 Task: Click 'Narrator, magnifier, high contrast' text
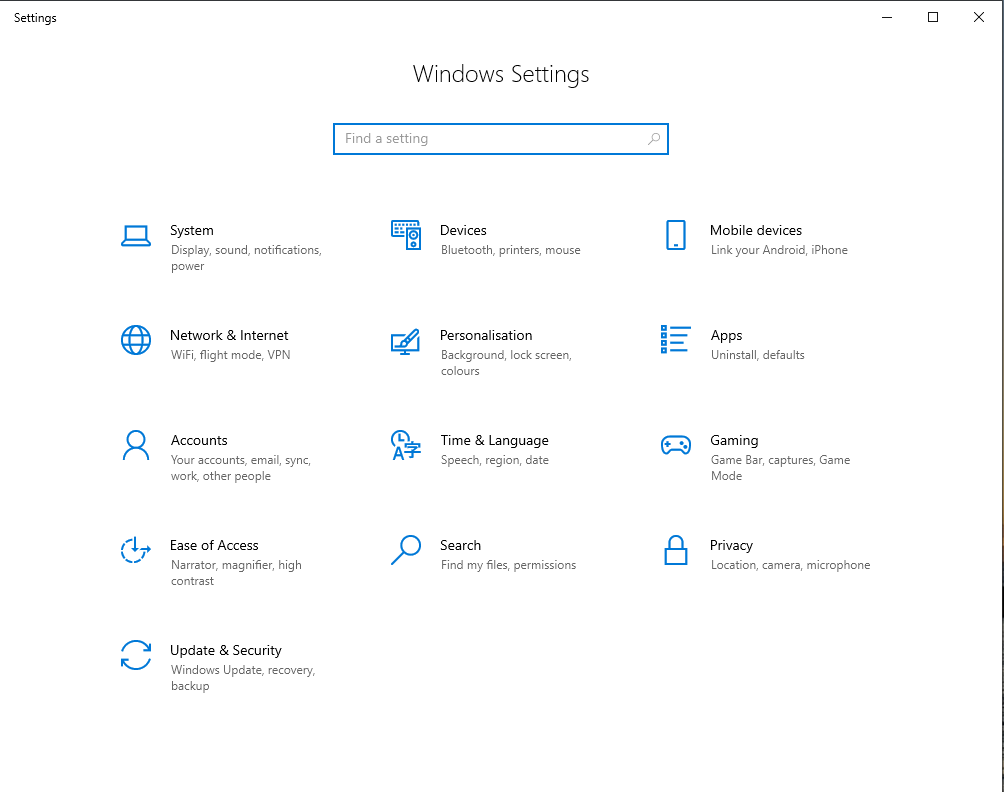tap(236, 573)
